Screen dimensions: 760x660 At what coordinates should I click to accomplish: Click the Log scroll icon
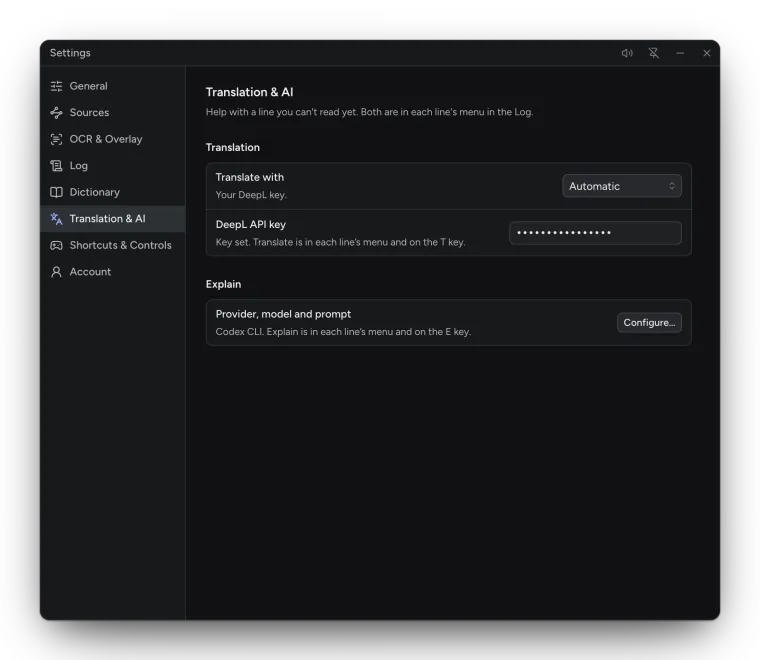click(x=56, y=166)
